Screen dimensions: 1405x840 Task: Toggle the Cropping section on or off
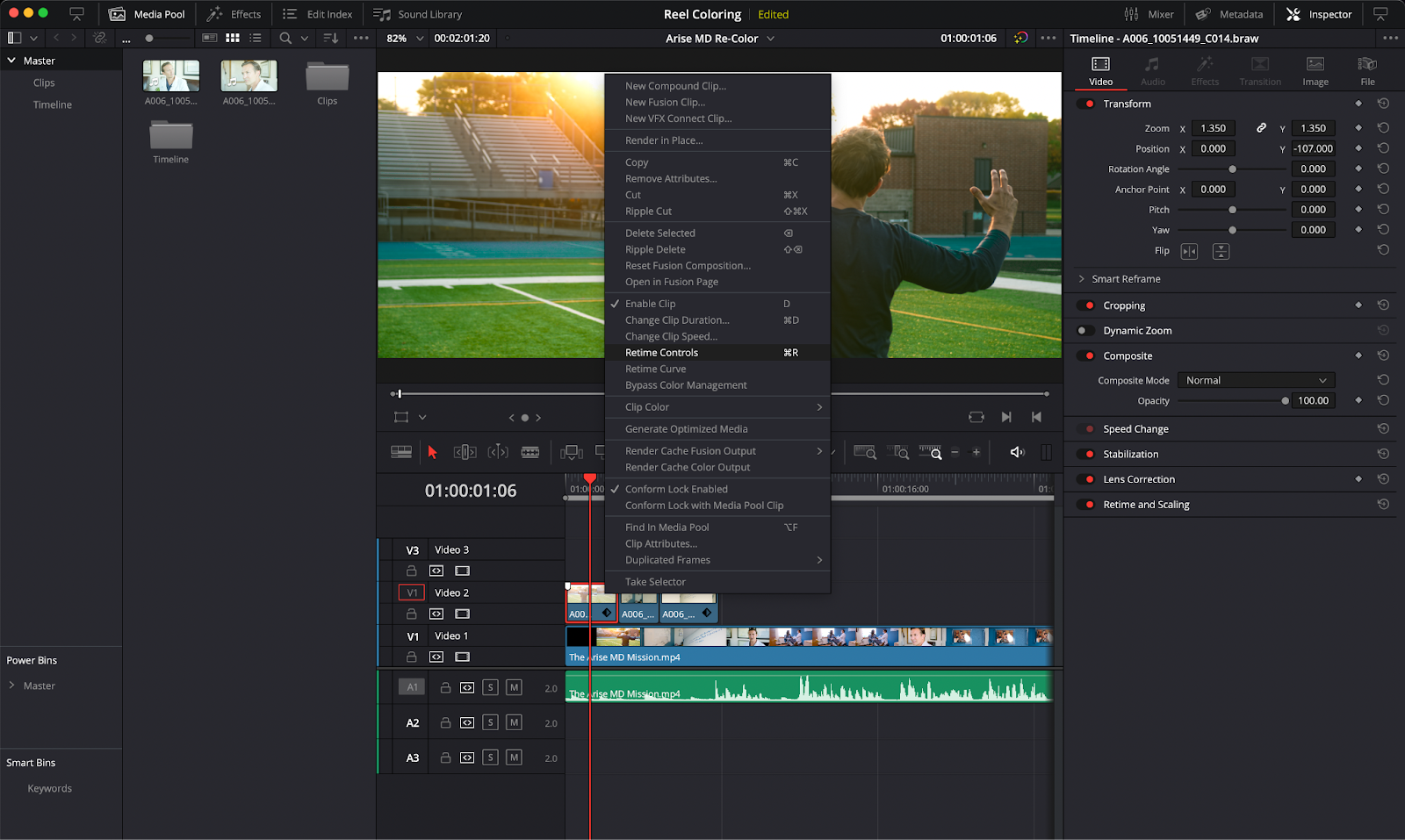[x=1086, y=305]
